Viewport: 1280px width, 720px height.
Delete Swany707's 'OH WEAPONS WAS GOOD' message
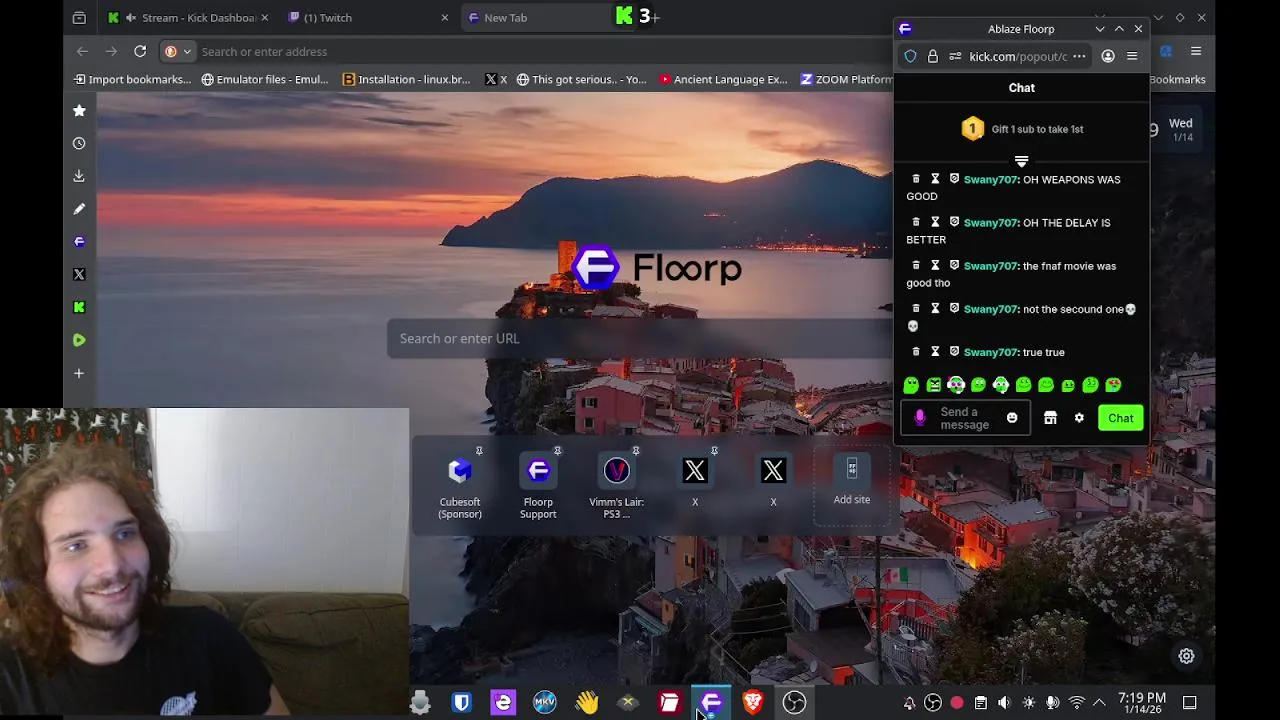pos(915,179)
